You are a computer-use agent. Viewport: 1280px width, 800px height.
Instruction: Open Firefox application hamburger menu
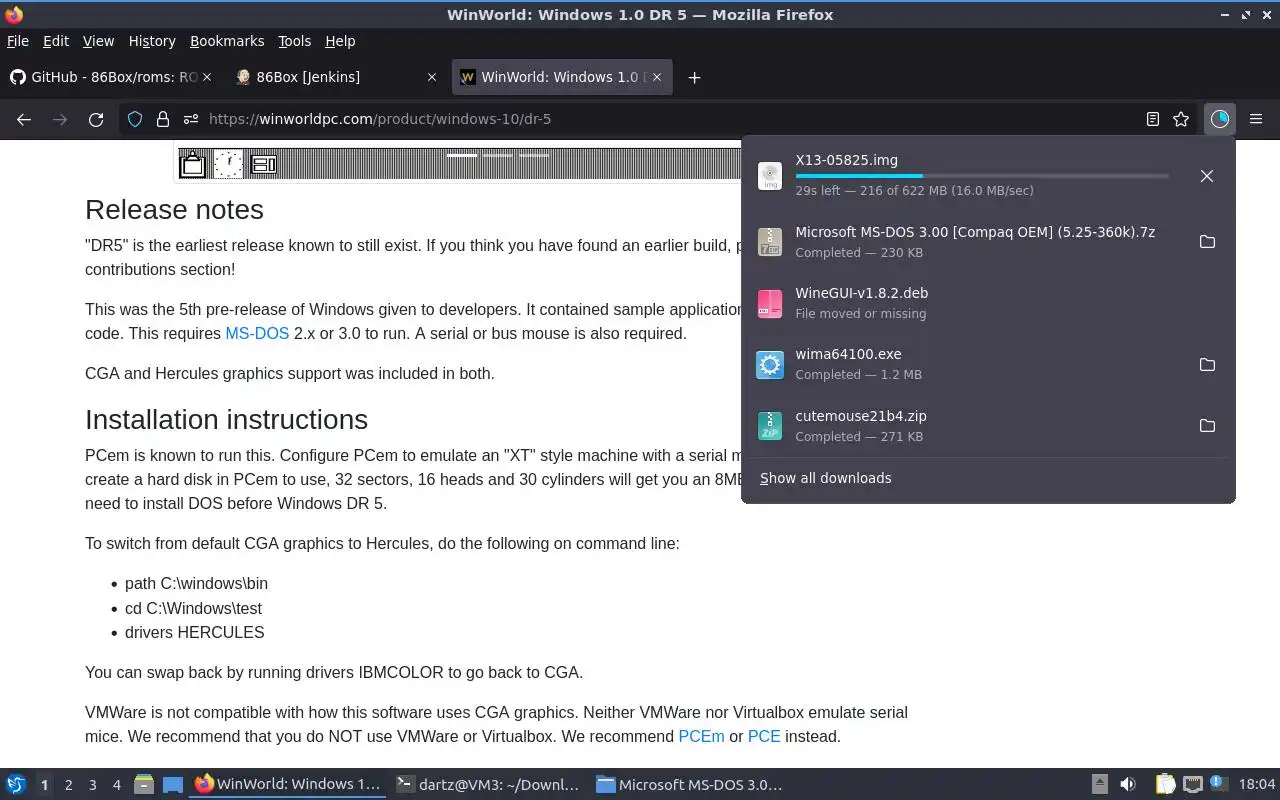pyautogui.click(x=1256, y=119)
